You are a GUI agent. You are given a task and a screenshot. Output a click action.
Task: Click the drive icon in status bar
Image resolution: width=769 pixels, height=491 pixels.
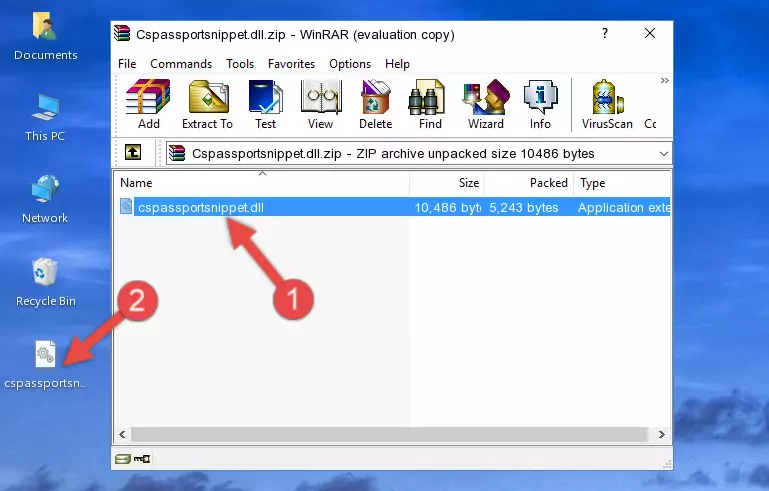[x=123, y=459]
